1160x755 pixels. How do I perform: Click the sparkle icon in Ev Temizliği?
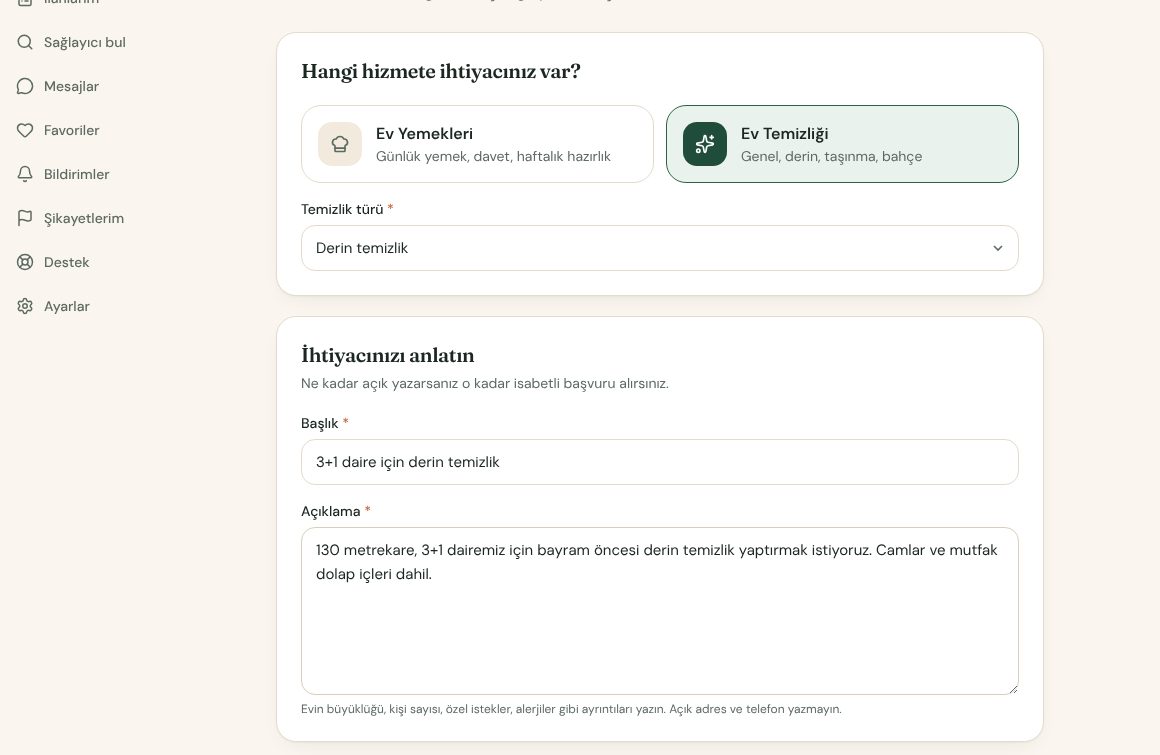(704, 144)
